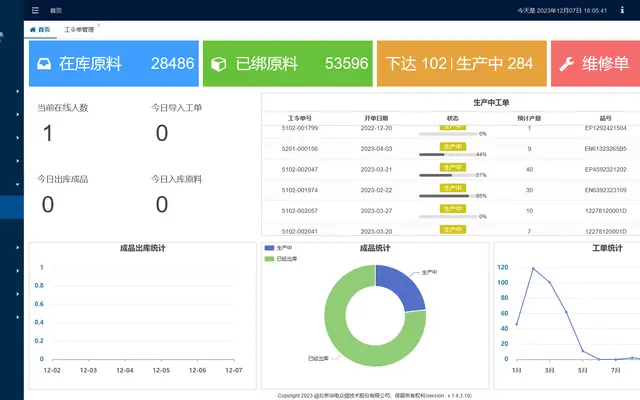The height and width of the screenshot is (400, 640).
Task: Toggle the 生产中 legend entry in 成品统计
Action: pyautogui.click(x=278, y=248)
